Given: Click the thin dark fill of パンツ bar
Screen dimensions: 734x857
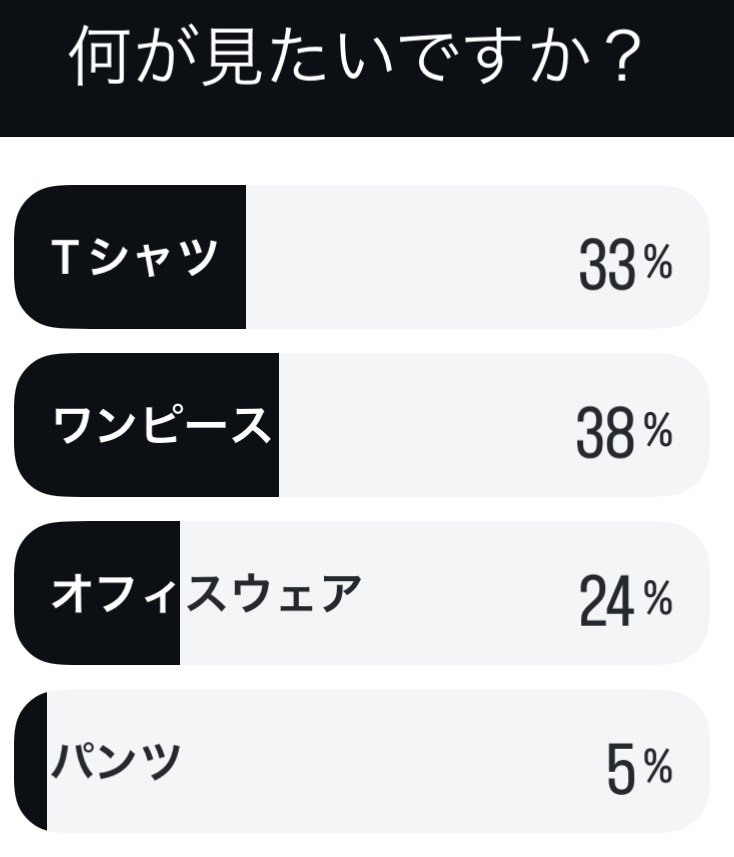Looking at the screenshot, I should [31, 761].
